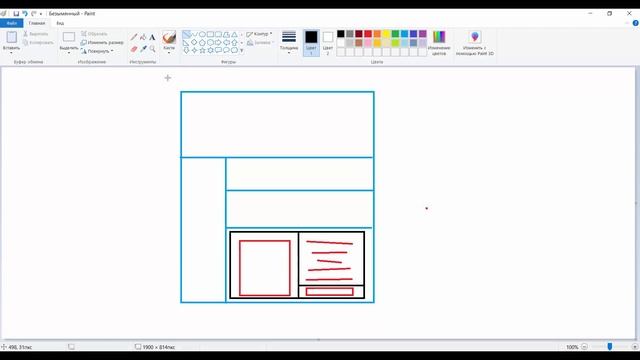Select the Right triangle shape
640x360 pixels.
tap(186, 42)
